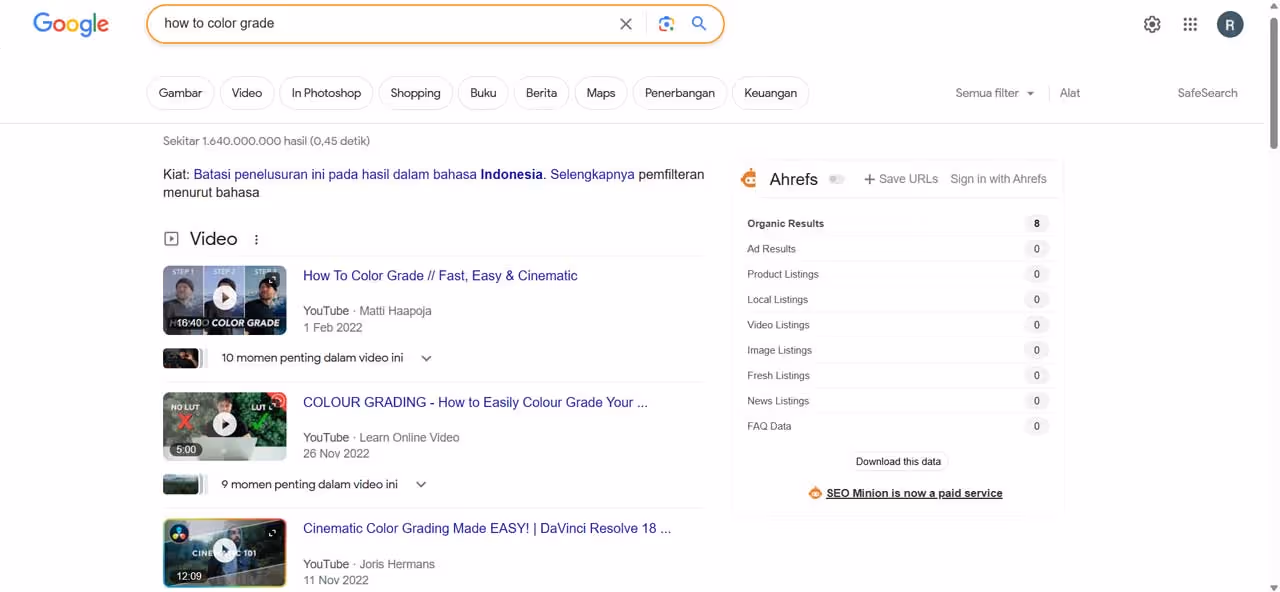Click the plus icon beside Save URLs
The height and width of the screenshot is (592, 1280).
tap(869, 179)
